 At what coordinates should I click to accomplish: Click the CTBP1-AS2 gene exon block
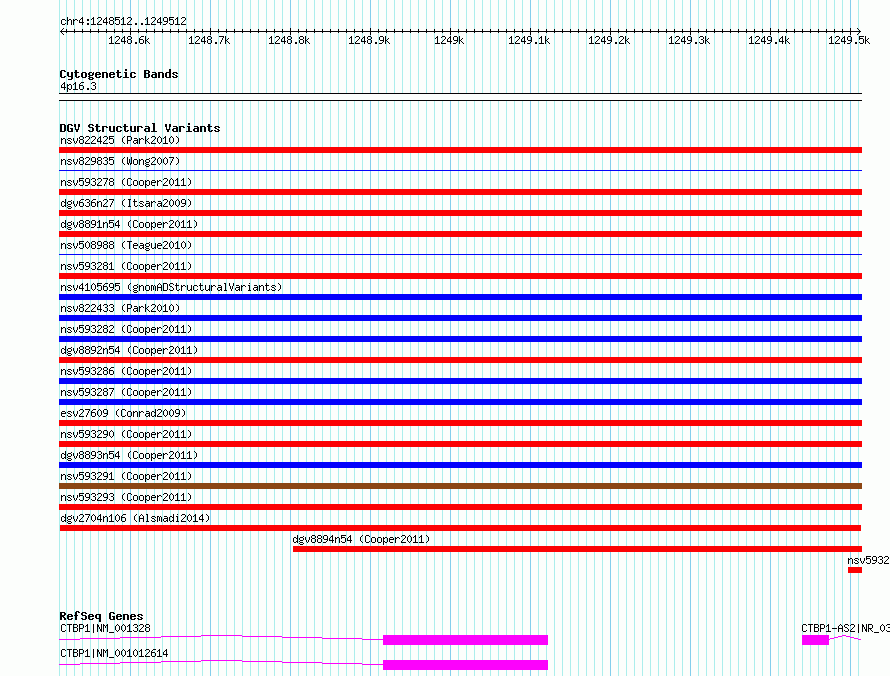815,640
